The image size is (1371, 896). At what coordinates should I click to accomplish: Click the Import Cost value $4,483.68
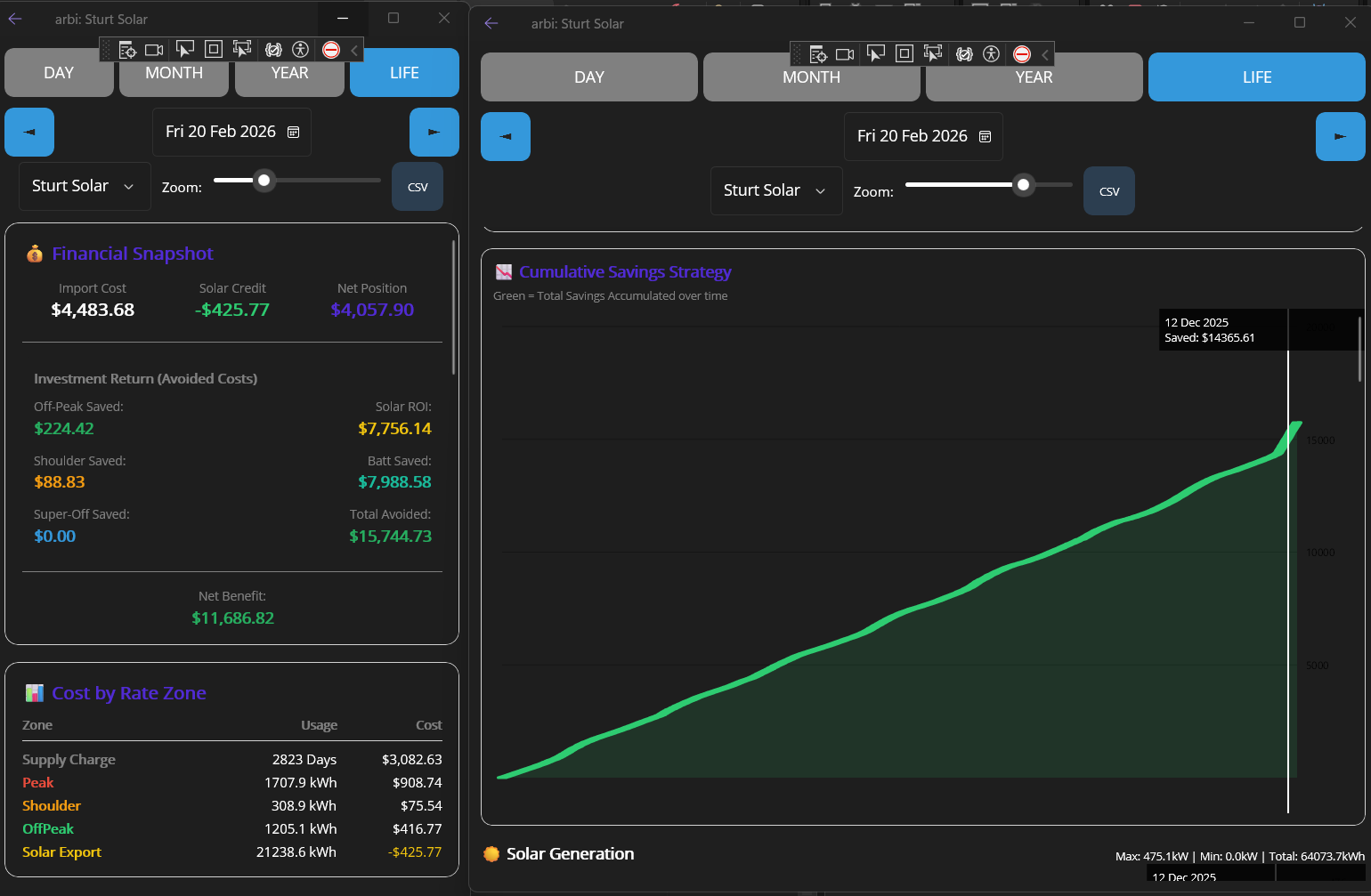(93, 310)
